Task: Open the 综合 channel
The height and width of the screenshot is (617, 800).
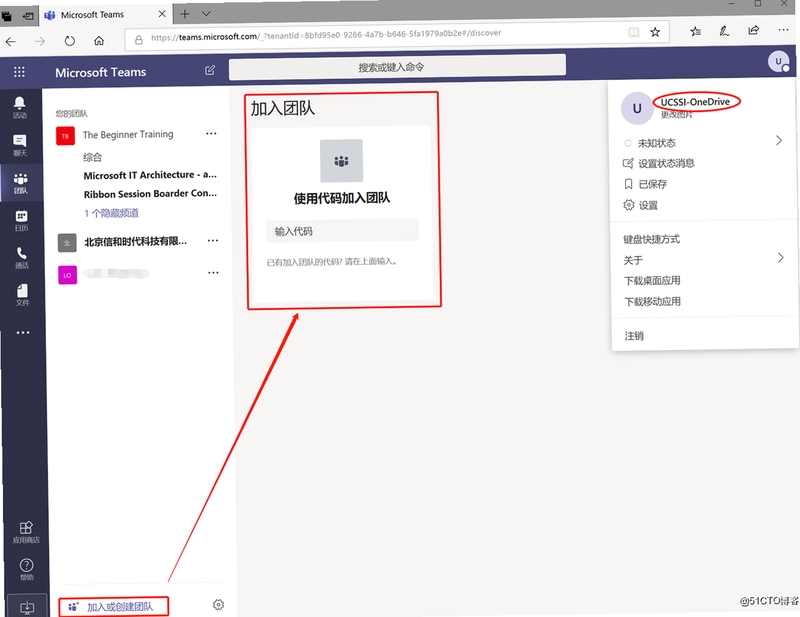Action: pos(92,157)
